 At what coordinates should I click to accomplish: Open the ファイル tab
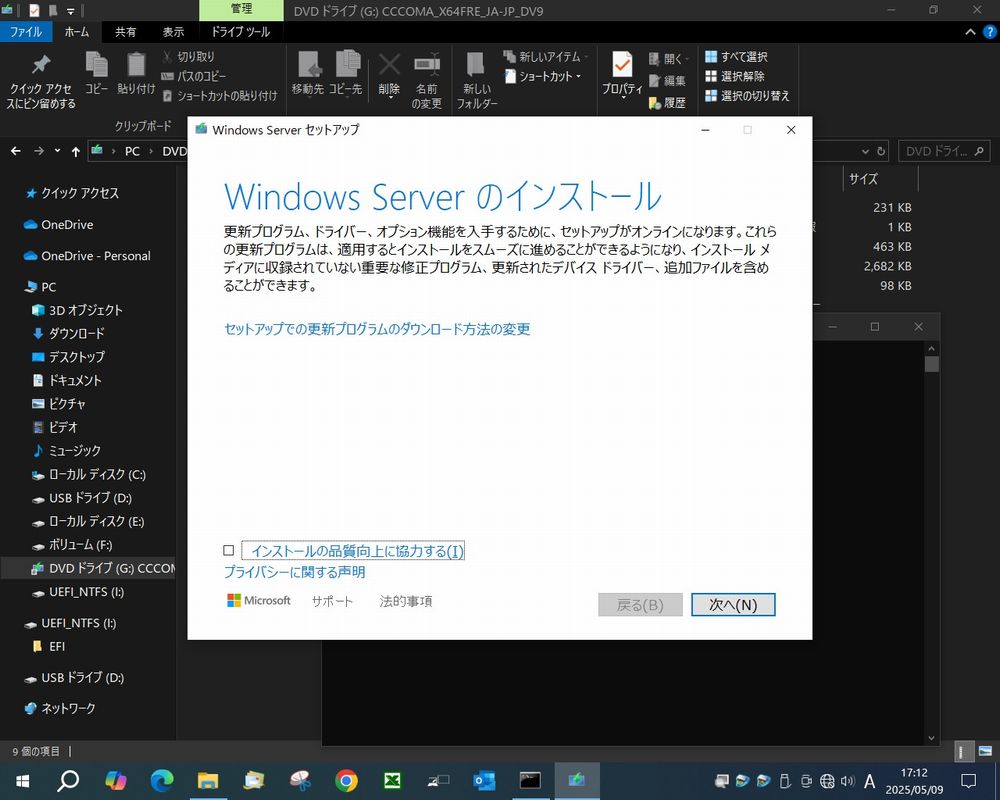[26, 32]
